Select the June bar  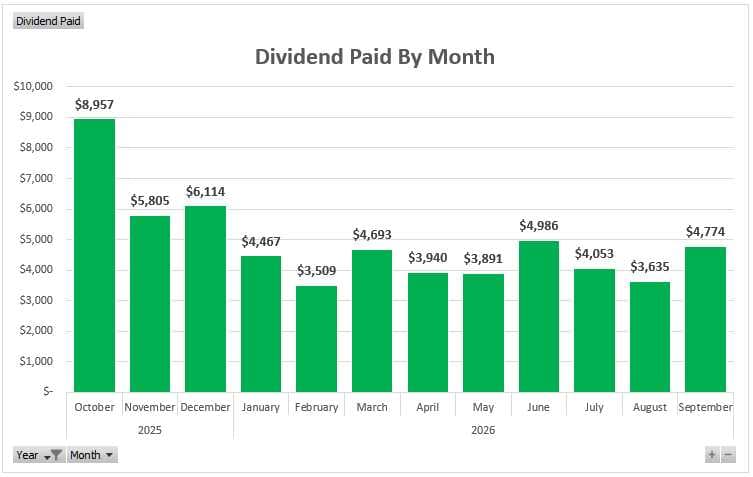[x=539, y=317]
